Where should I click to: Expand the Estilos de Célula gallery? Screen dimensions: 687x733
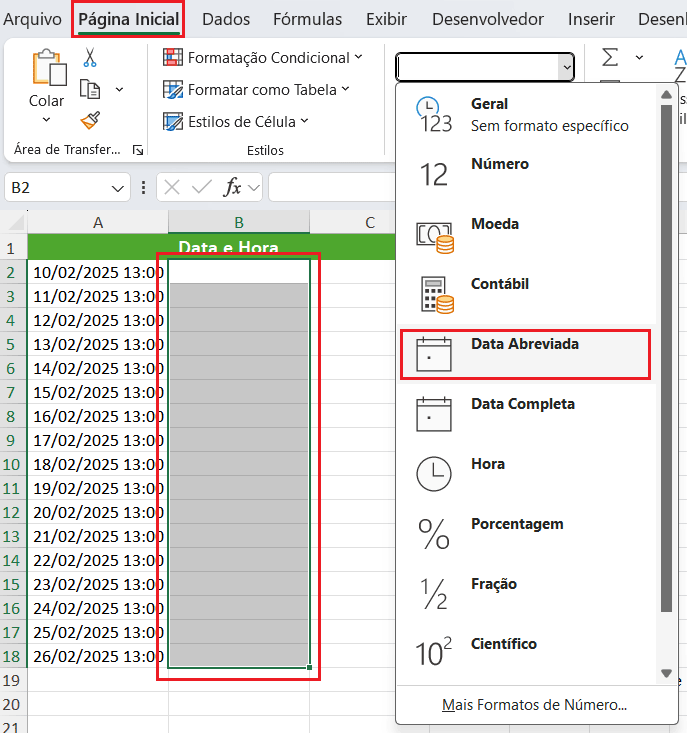coord(236,122)
